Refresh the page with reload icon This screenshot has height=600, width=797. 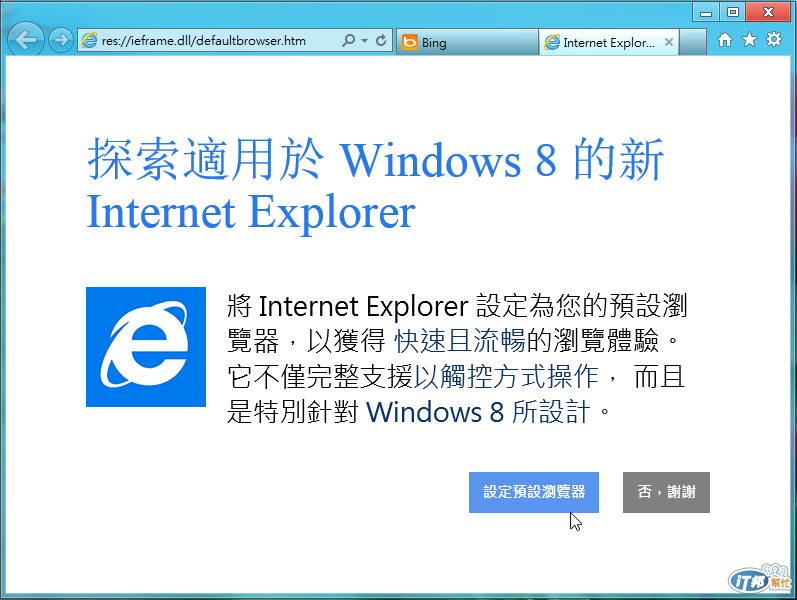[381, 40]
